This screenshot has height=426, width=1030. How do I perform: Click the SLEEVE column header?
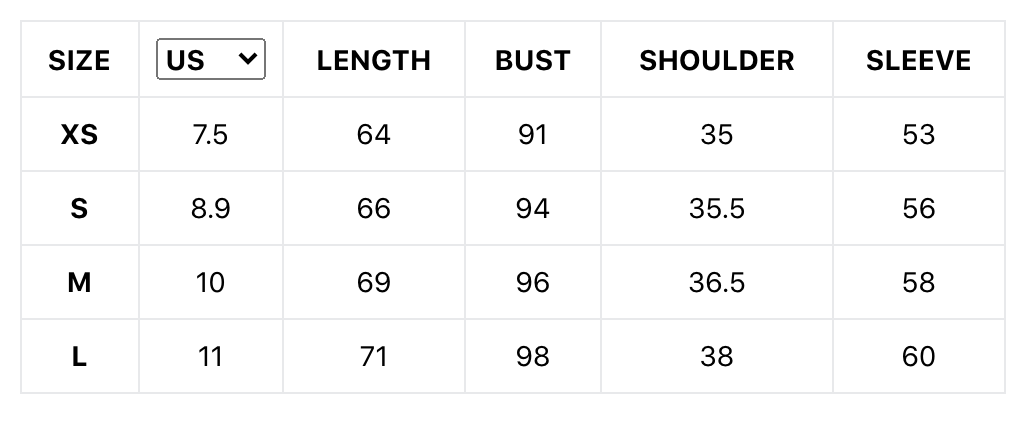click(x=918, y=60)
